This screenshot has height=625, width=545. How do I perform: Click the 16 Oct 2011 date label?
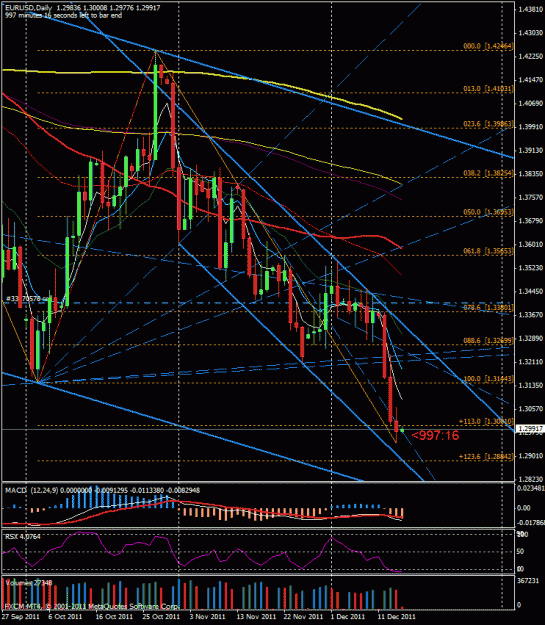(x=114, y=616)
